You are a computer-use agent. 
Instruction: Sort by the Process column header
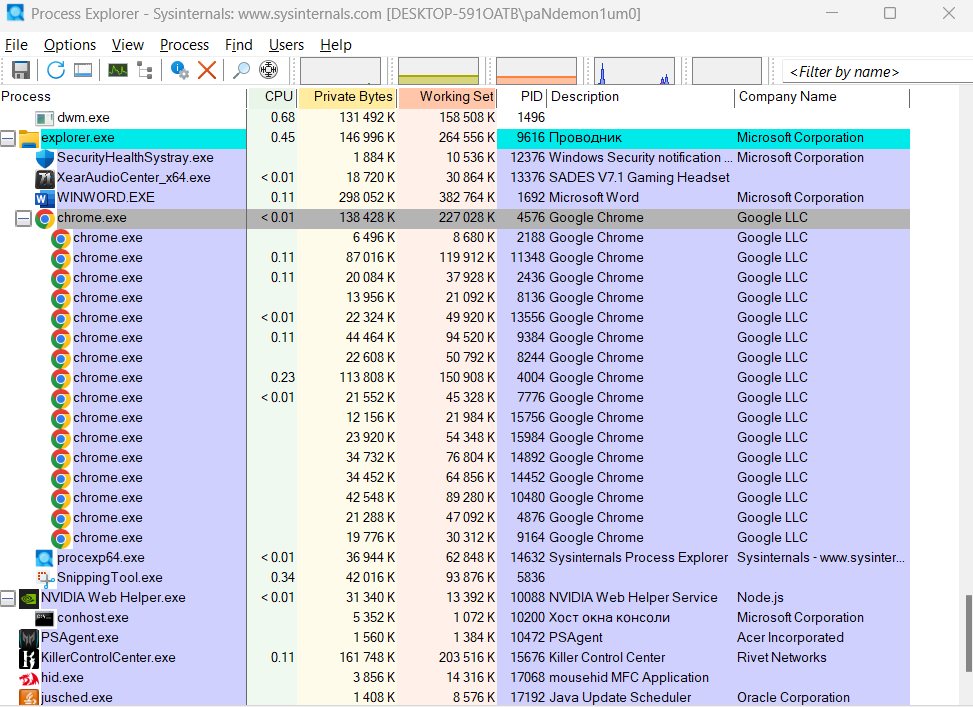click(x=123, y=97)
